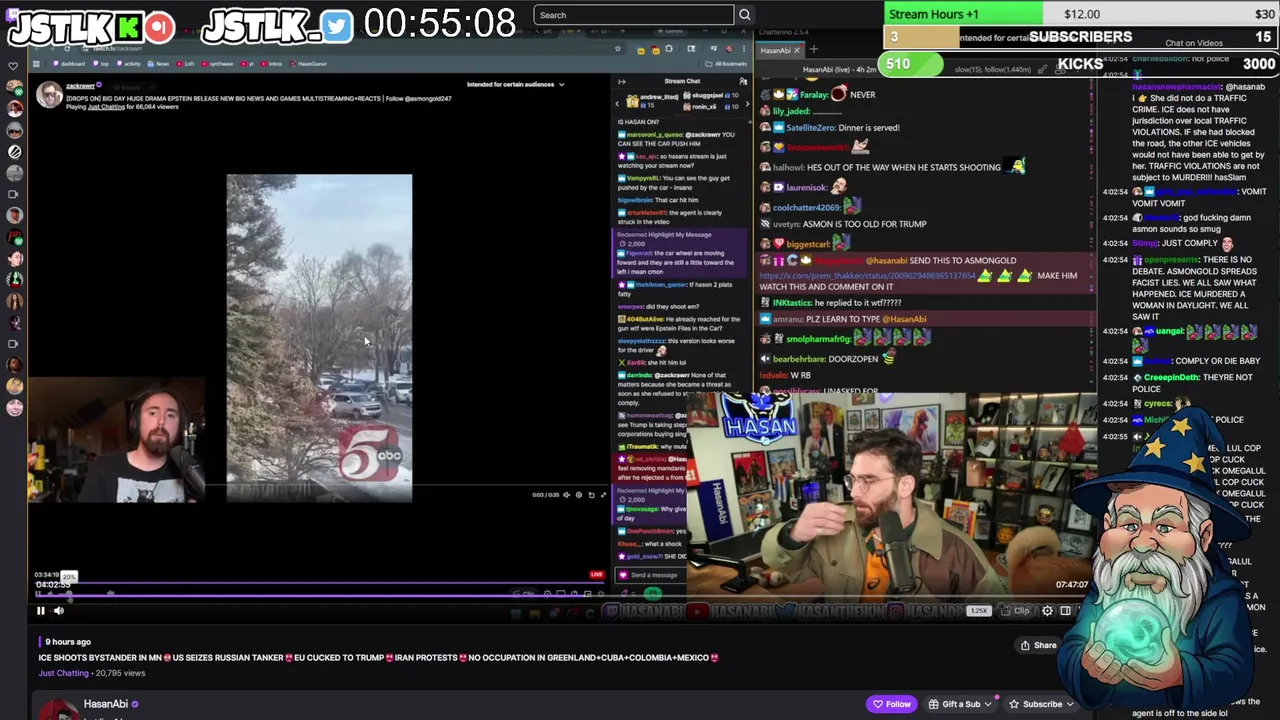Click username 'openpresents' in right chat
The width and height of the screenshot is (1280, 720).
[x=1171, y=260]
